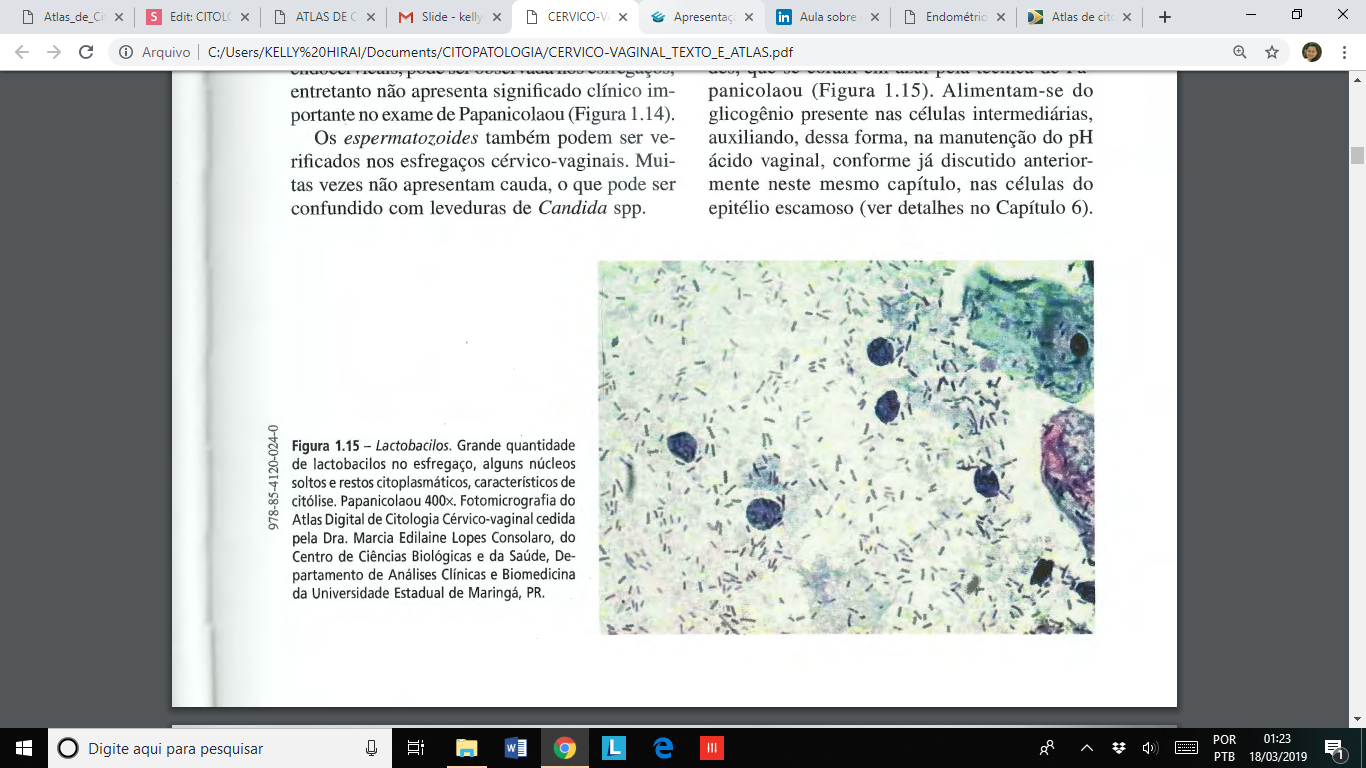
Task: Click the Dropbox tray icon
Action: pyautogui.click(x=1119, y=748)
